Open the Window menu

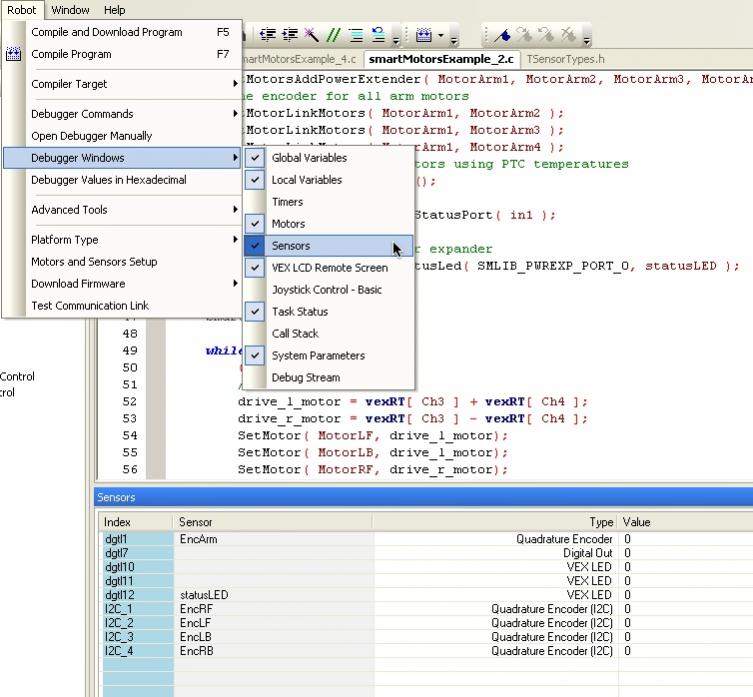point(70,10)
